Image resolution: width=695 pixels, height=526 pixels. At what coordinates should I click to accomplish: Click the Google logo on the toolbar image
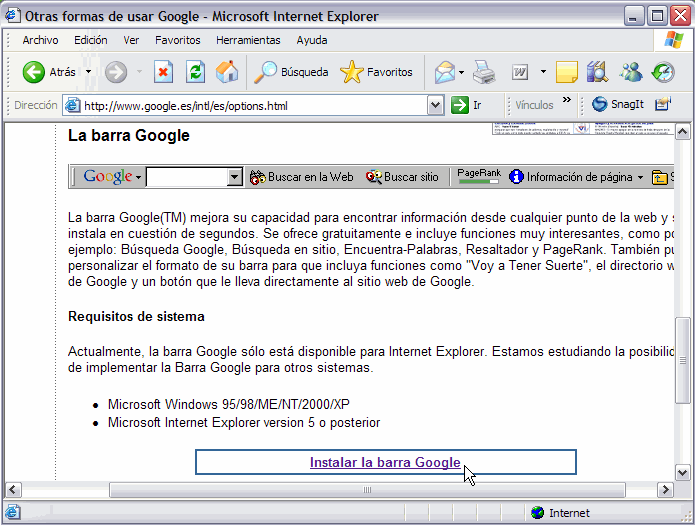(108, 176)
